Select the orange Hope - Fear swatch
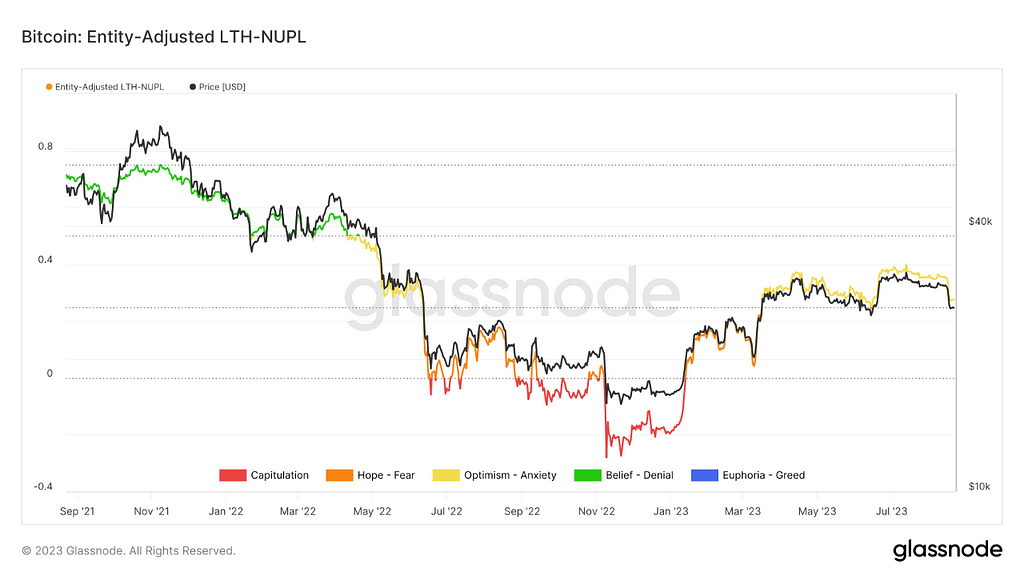1024x576 pixels. point(339,475)
